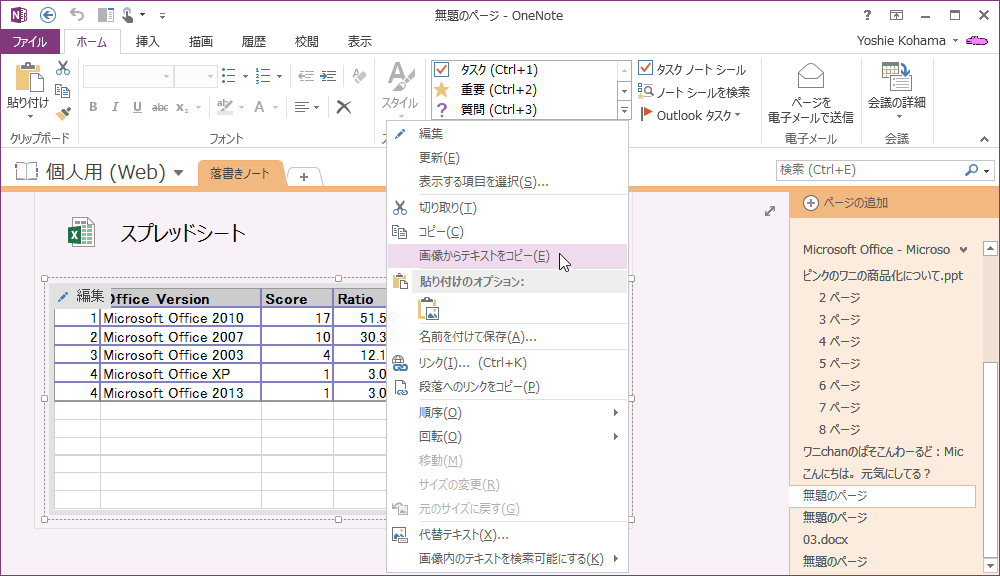Undo the last action
Viewport: 1000px width, 576px height.
(x=77, y=15)
